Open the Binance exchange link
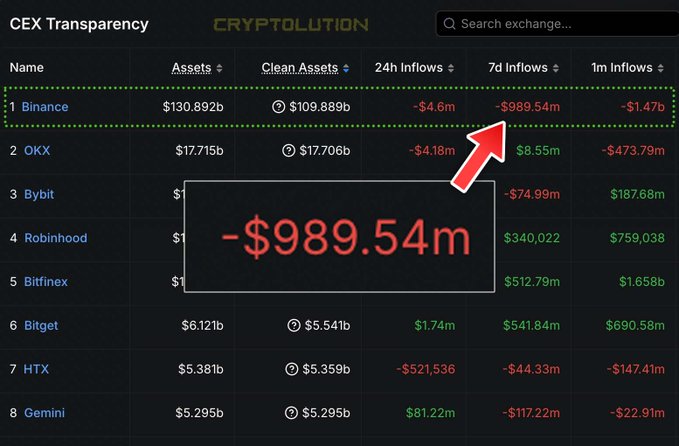The image size is (679, 446). point(46,106)
